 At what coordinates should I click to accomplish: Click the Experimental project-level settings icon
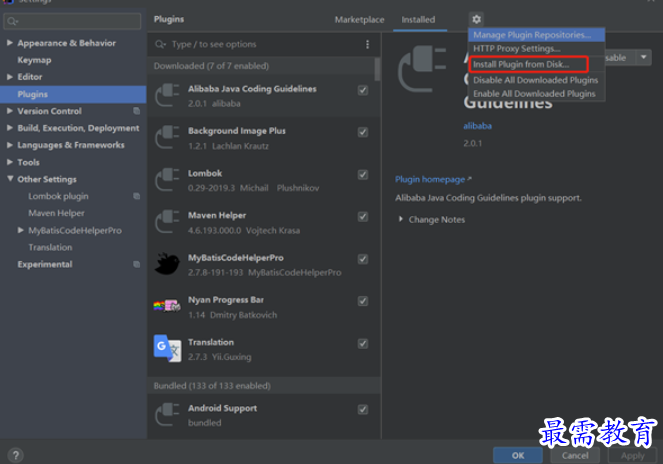pyautogui.click(x=137, y=264)
